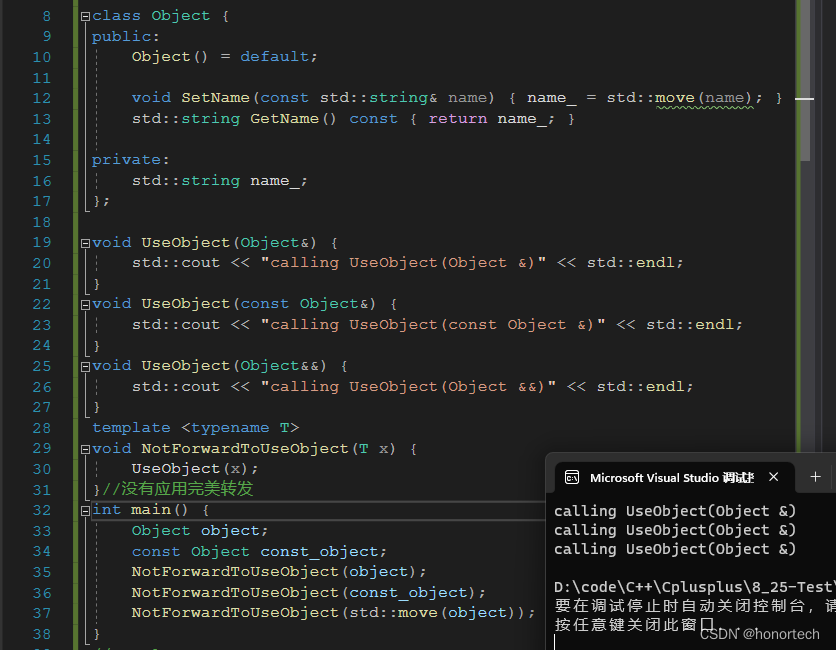The image size is (836, 650).
Task: Click the Chinese comment on line 31
Action: [x=177, y=489]
